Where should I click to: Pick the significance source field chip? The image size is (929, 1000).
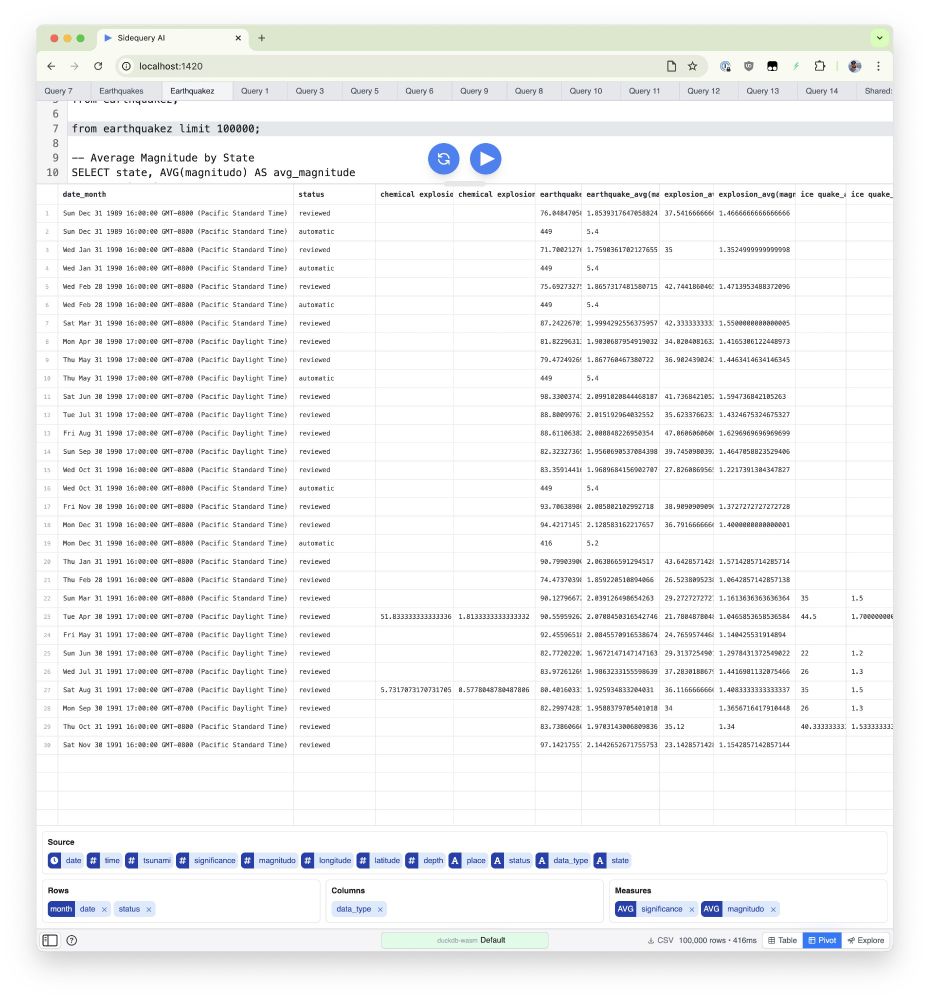pyautogui.click(x=207, y=860)
